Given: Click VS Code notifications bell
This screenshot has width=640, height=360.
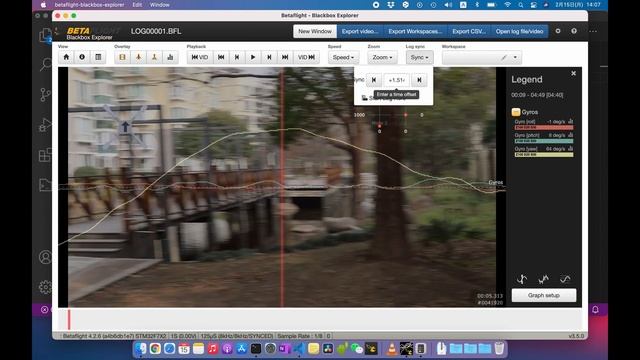Looking at the screenshot, I should [x=595, y=310].
